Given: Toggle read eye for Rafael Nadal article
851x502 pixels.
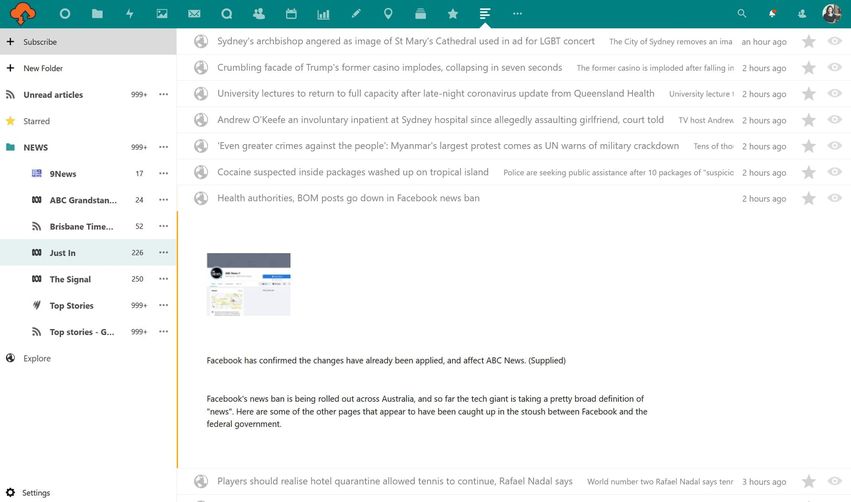Looking at the screenshot, I should [x=835, y=481].
